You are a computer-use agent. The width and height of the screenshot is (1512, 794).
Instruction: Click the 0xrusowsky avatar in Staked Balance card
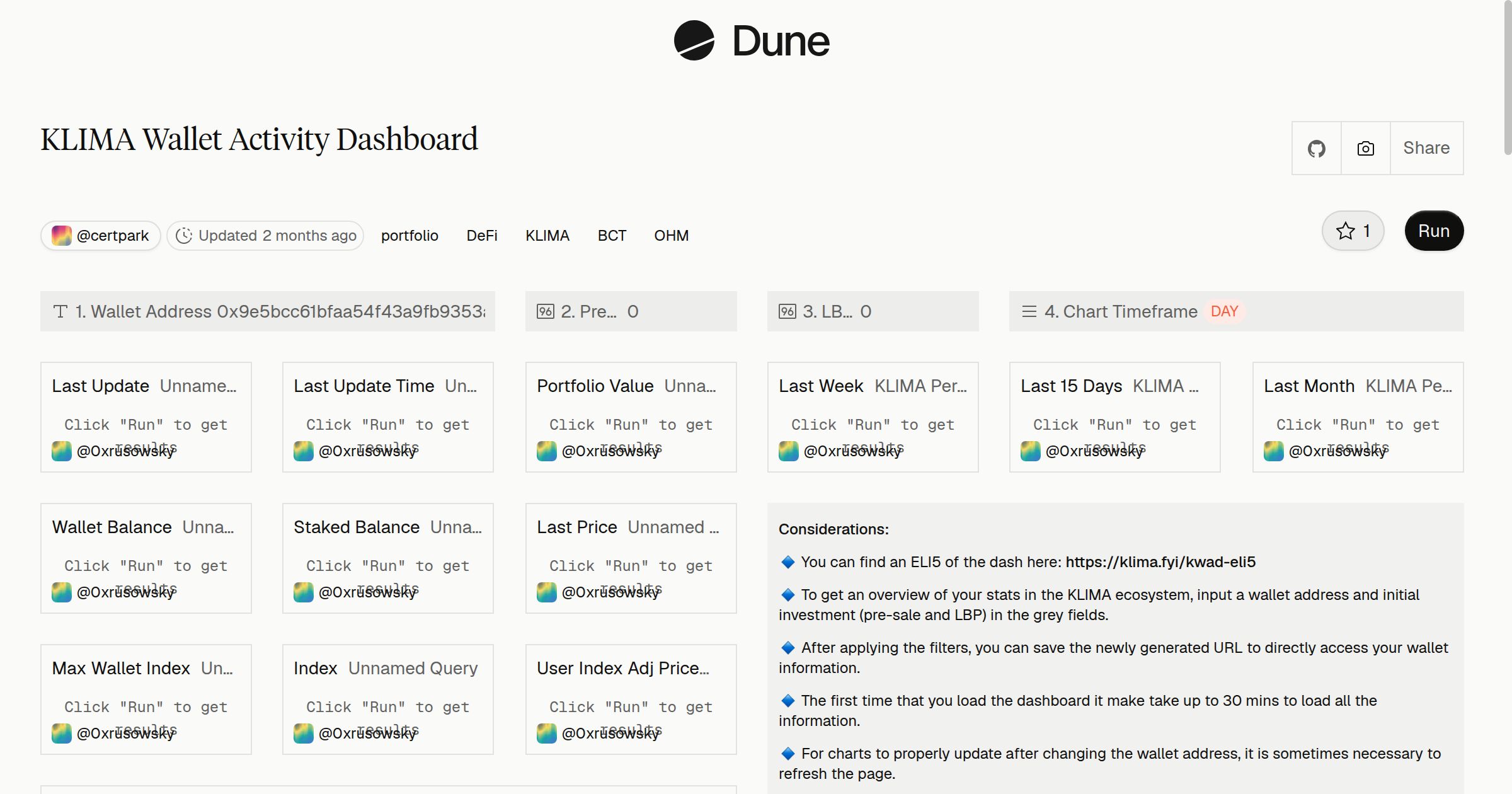(304, 592)
